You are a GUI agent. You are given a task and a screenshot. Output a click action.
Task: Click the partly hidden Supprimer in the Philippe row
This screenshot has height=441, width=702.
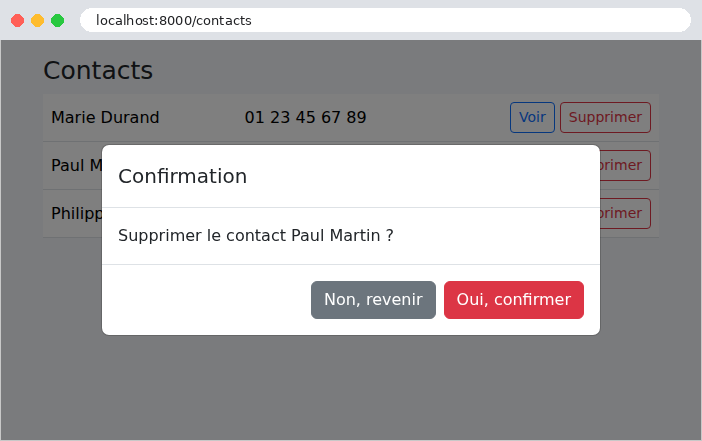tap(625, 213)
